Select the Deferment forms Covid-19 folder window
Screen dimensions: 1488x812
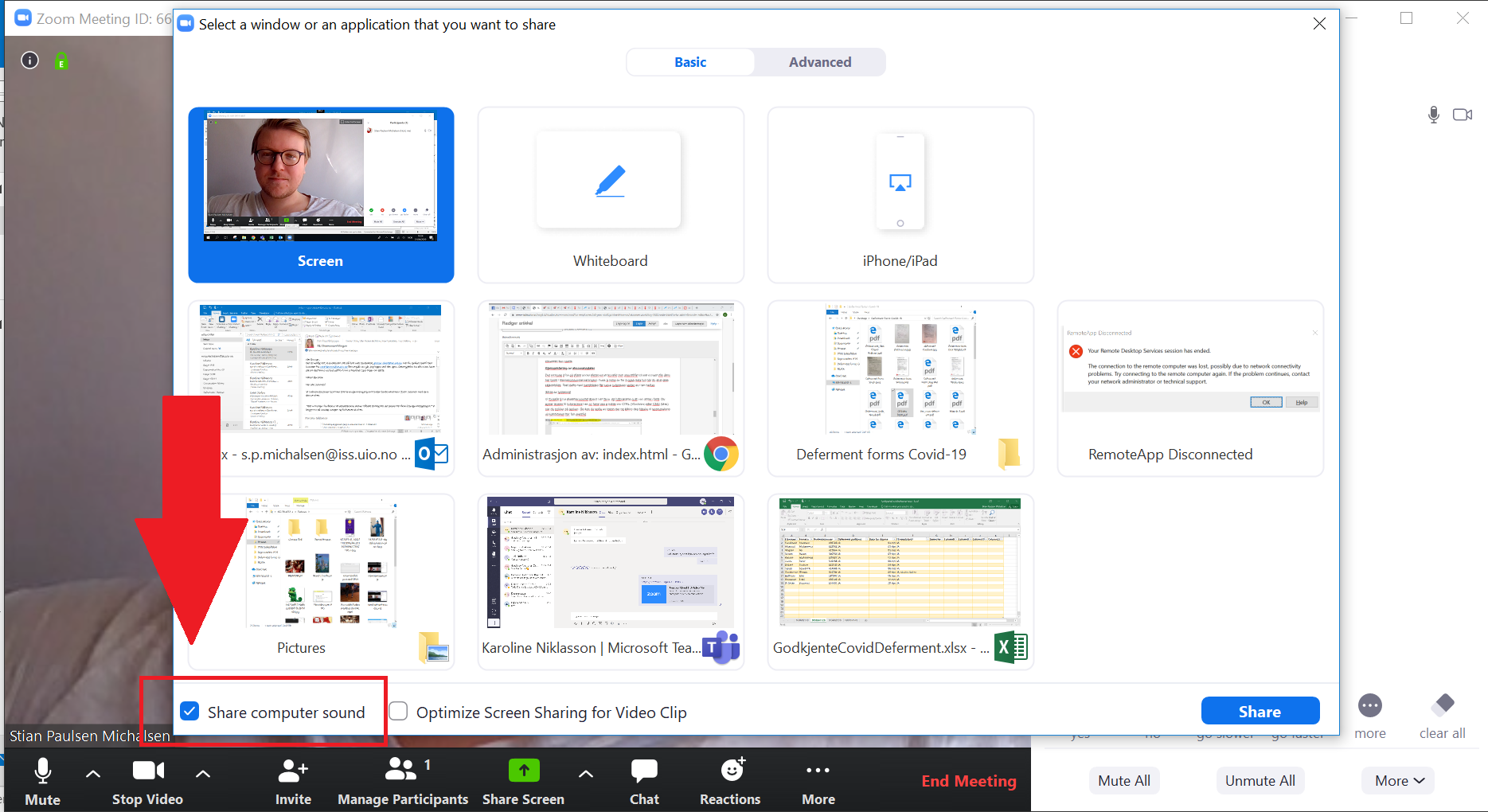coord(900,388)
